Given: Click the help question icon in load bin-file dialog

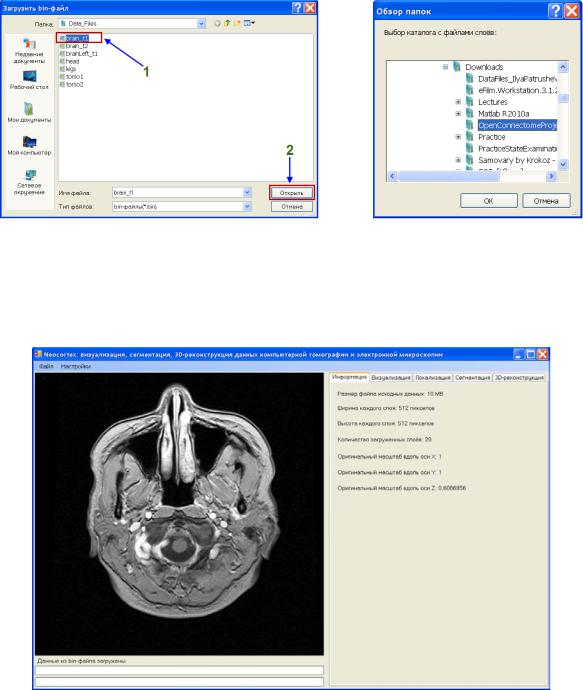Looking at the screenshot, I should 297,8.
